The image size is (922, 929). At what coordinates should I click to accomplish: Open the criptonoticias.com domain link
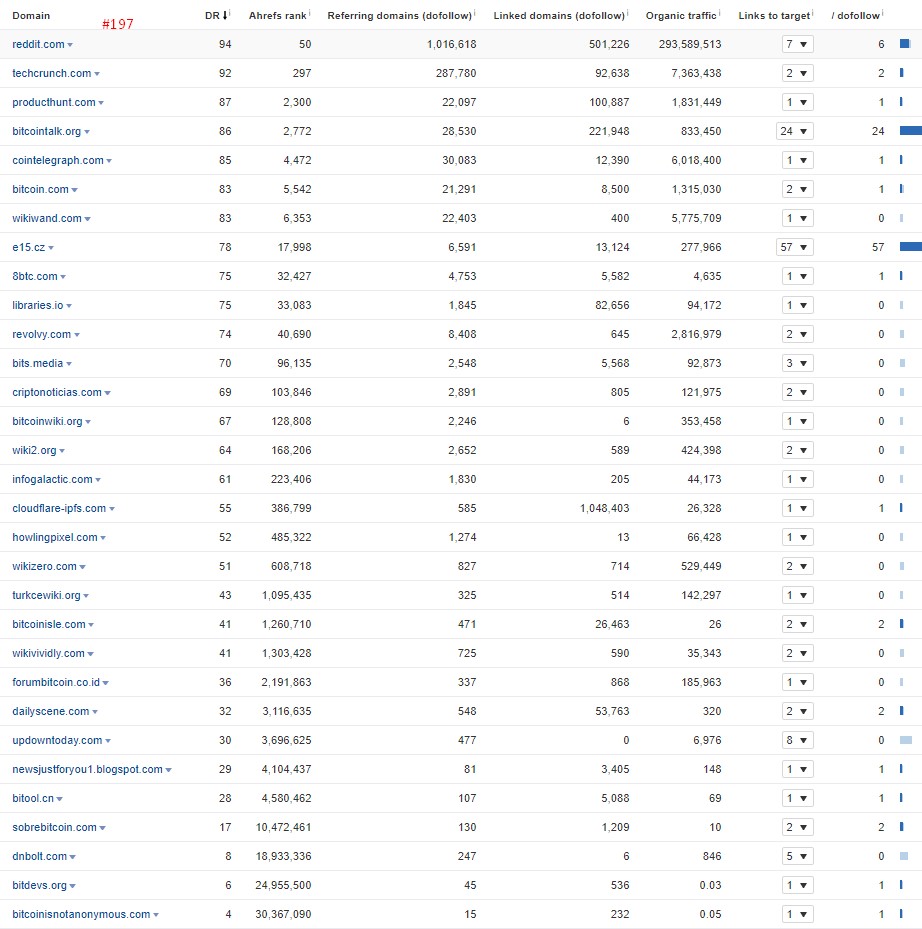(x=57, y=393)
